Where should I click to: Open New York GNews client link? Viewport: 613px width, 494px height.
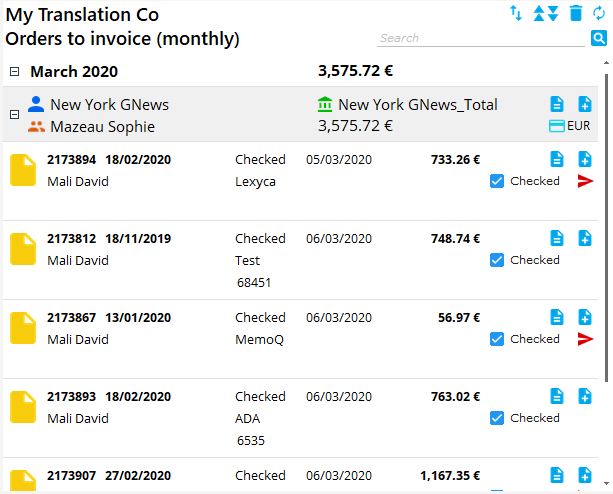click(109, 105)
